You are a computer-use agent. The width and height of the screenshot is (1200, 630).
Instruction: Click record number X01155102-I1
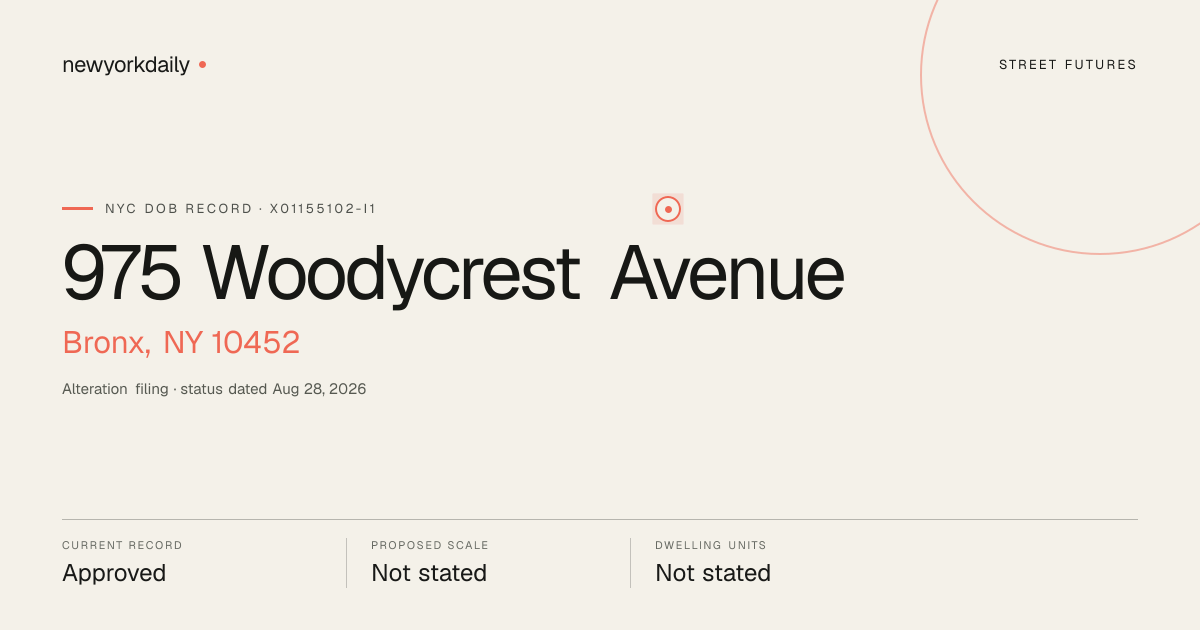[323, 209]
